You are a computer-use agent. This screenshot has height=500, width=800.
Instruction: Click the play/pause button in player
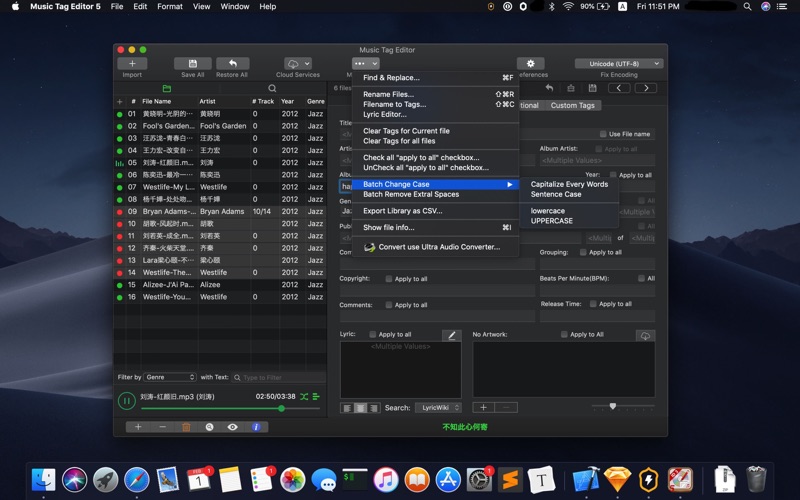click(127, 401)
